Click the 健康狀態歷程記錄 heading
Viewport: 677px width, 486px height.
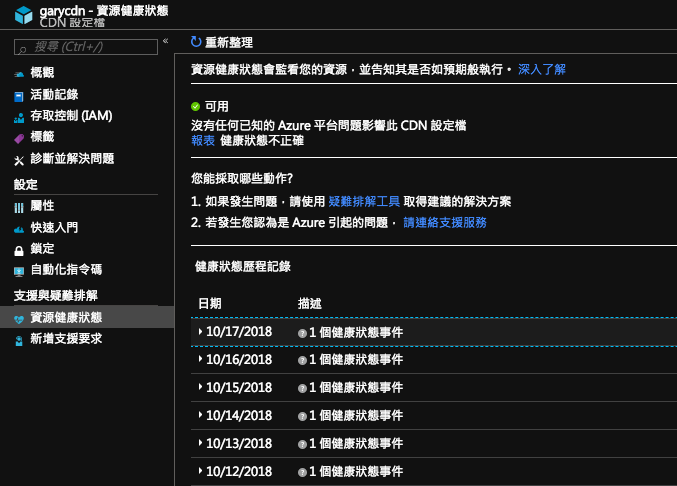[243, 267]
